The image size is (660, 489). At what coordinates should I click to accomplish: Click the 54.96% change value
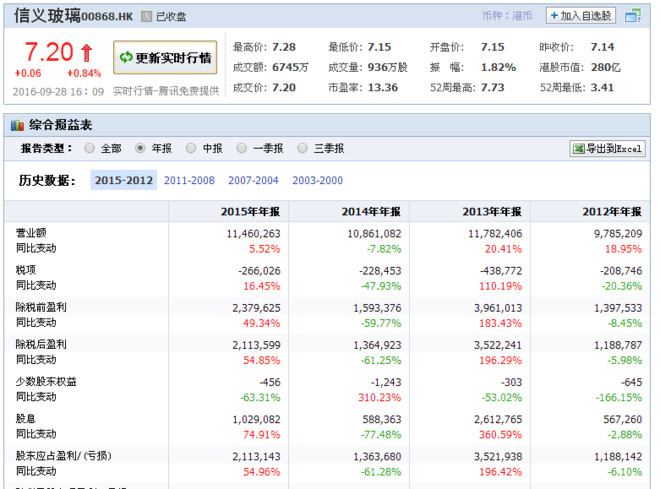click(x=261, y=472)
